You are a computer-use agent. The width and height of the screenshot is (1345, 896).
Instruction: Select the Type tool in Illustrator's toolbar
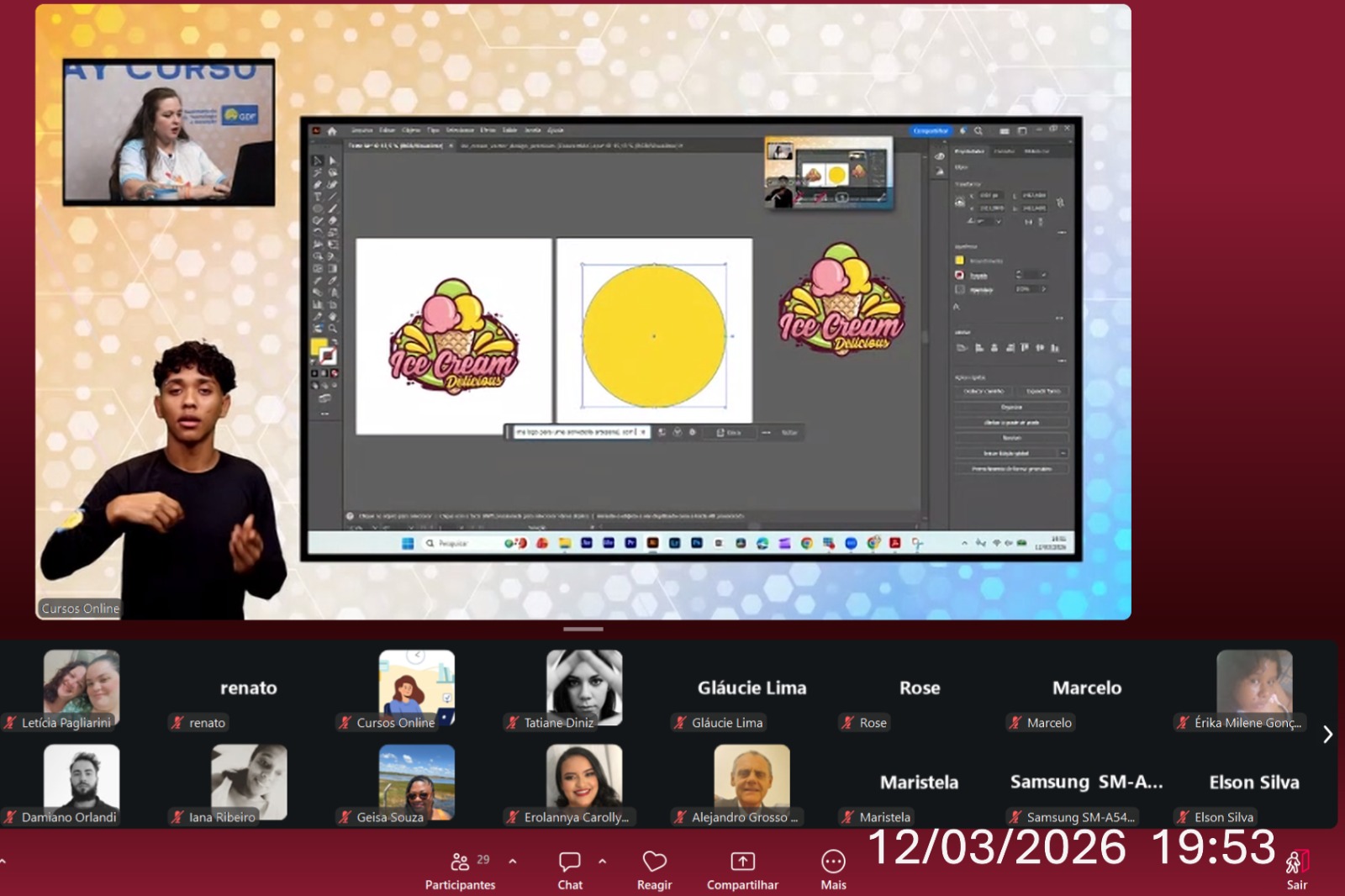pos(318,197)
